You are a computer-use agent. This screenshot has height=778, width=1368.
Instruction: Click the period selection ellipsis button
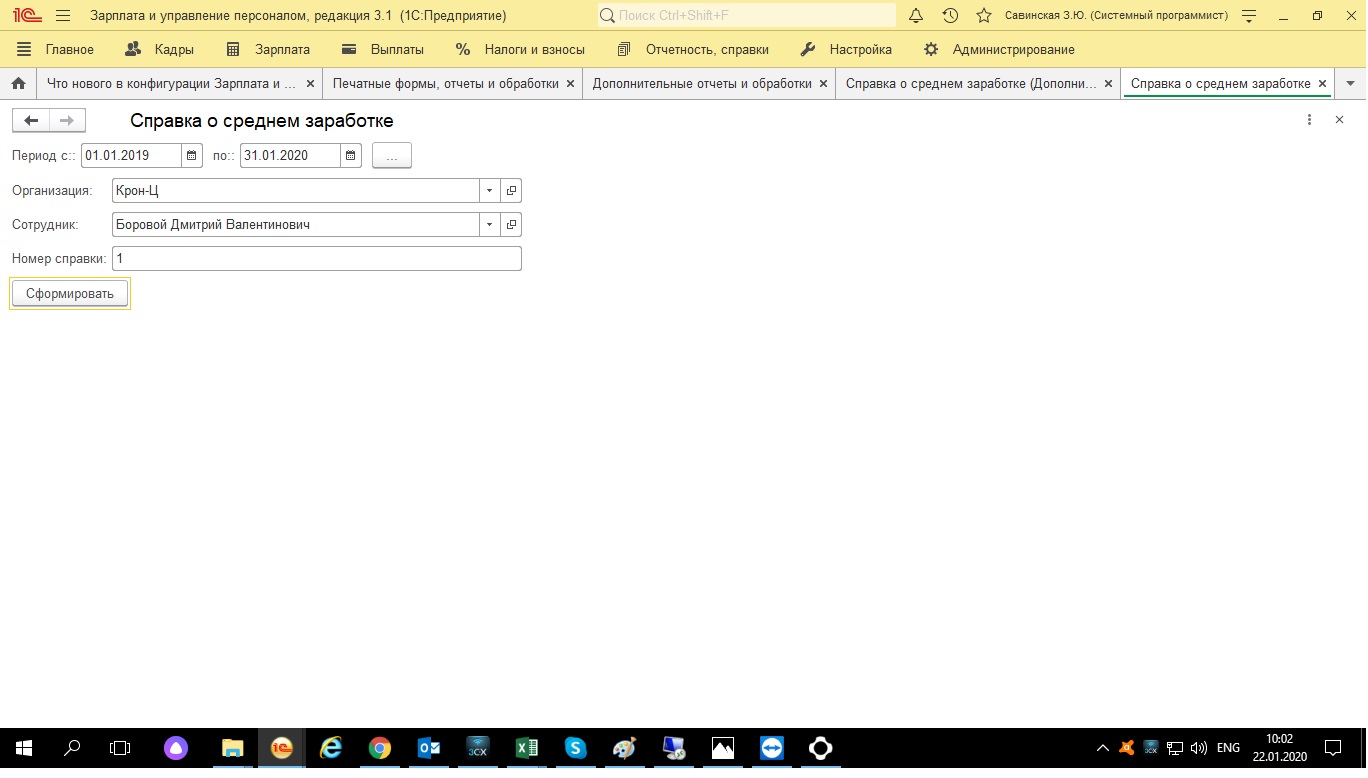(x=391, y=156)
